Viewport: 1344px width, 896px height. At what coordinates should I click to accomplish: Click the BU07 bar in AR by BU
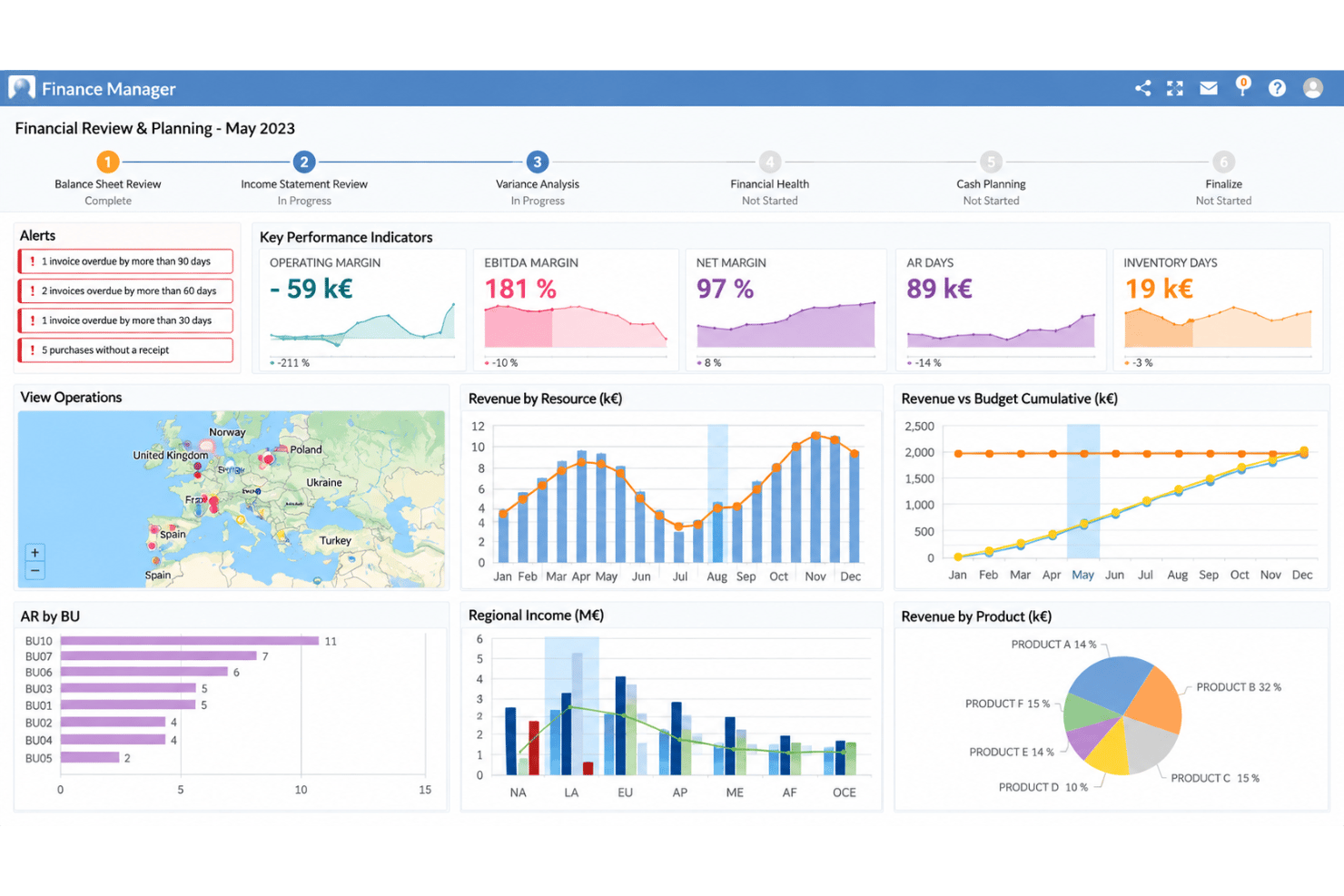(x=158, y=655)
